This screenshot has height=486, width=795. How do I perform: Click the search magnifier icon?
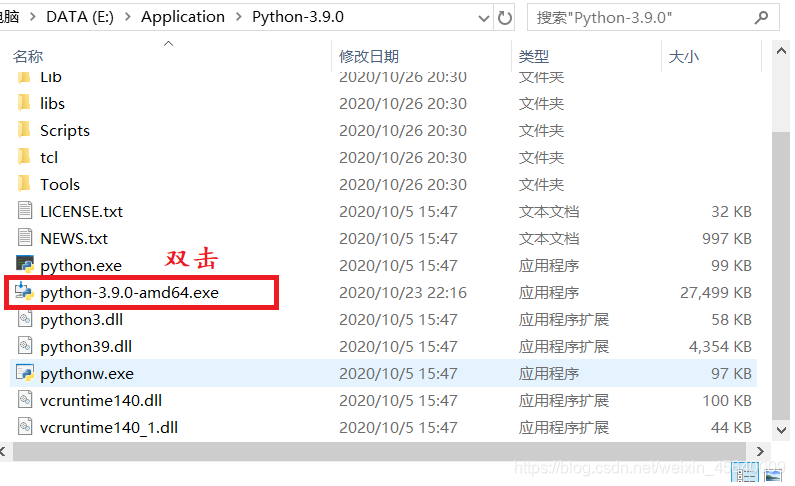click(x=761, y=18)
